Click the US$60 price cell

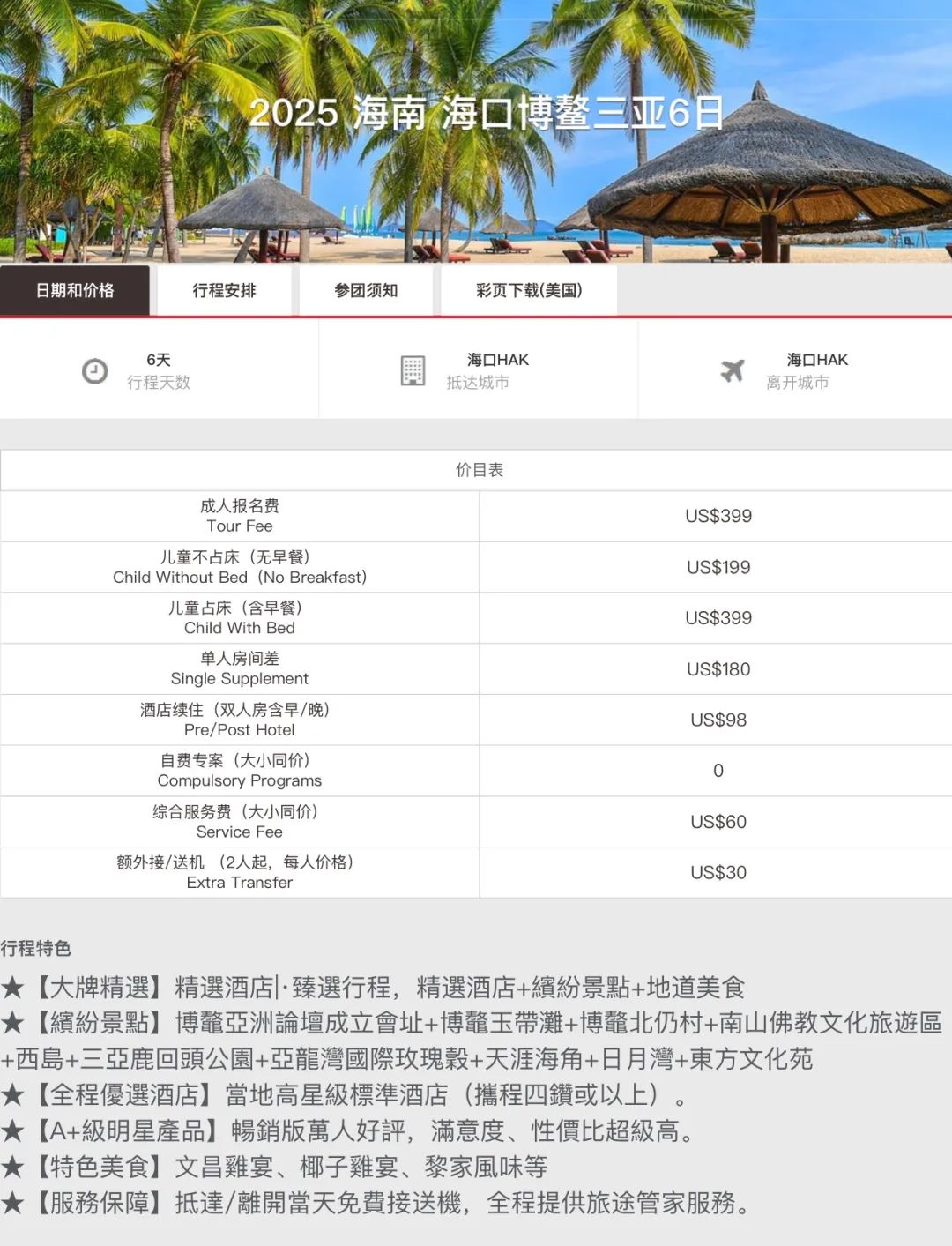718,821
